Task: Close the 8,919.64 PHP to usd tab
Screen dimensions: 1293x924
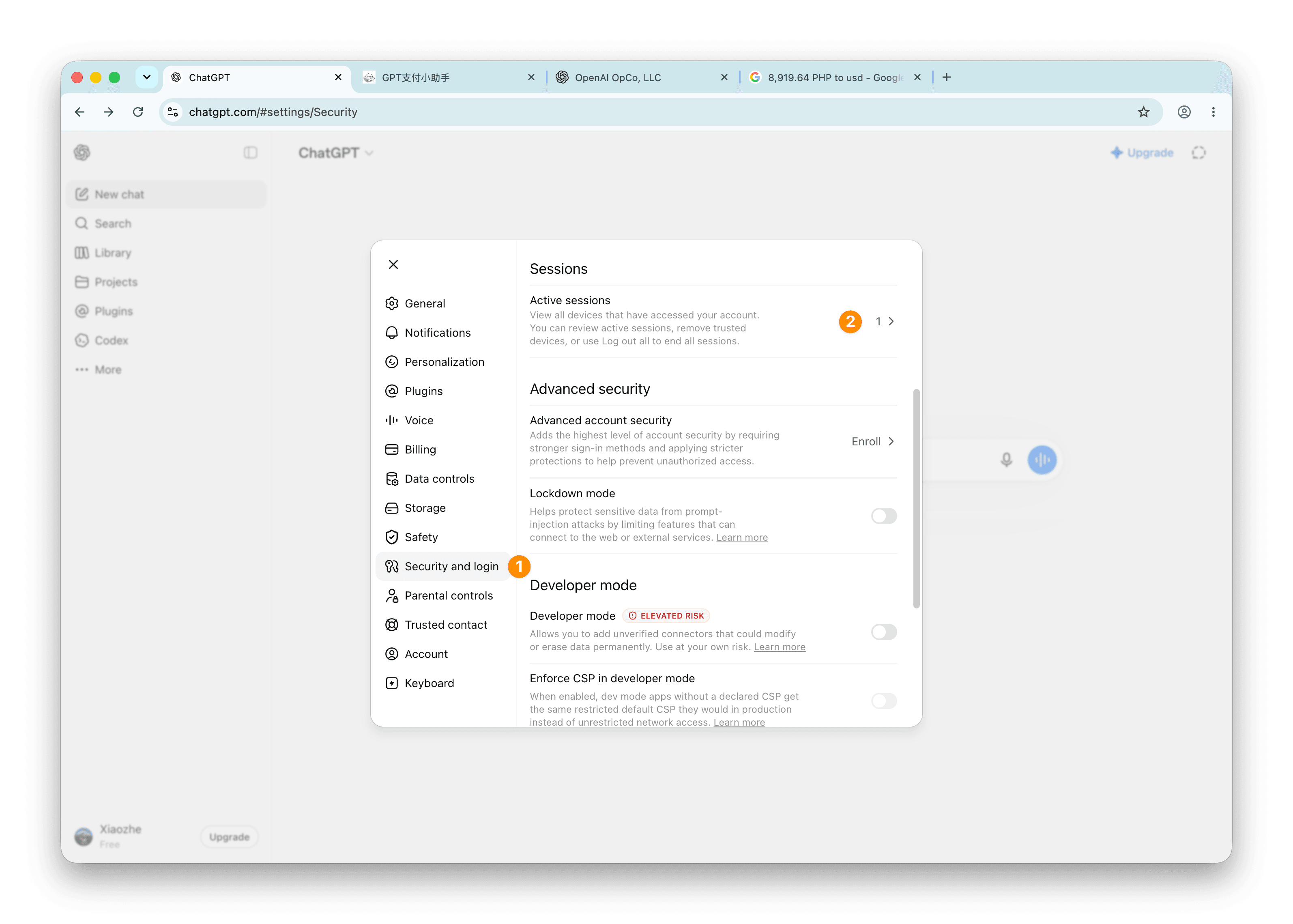Action: tap(917, 77)
